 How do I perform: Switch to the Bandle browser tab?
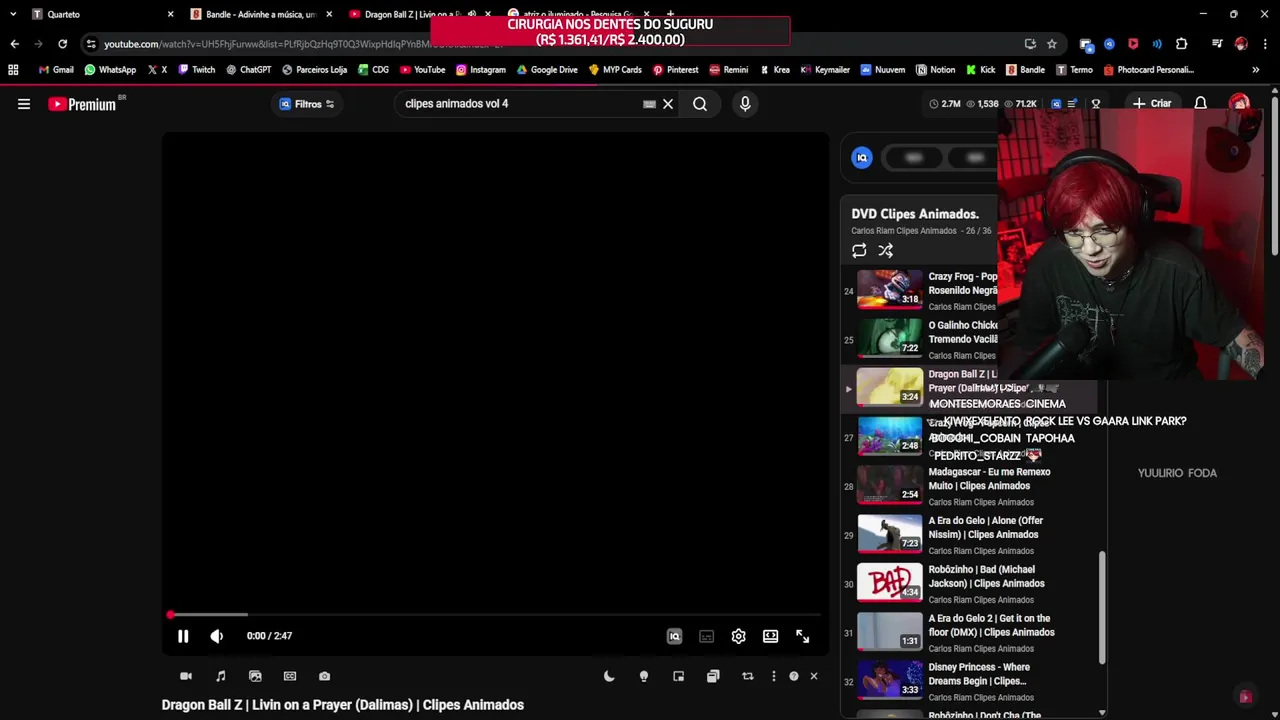pos(260,14)
